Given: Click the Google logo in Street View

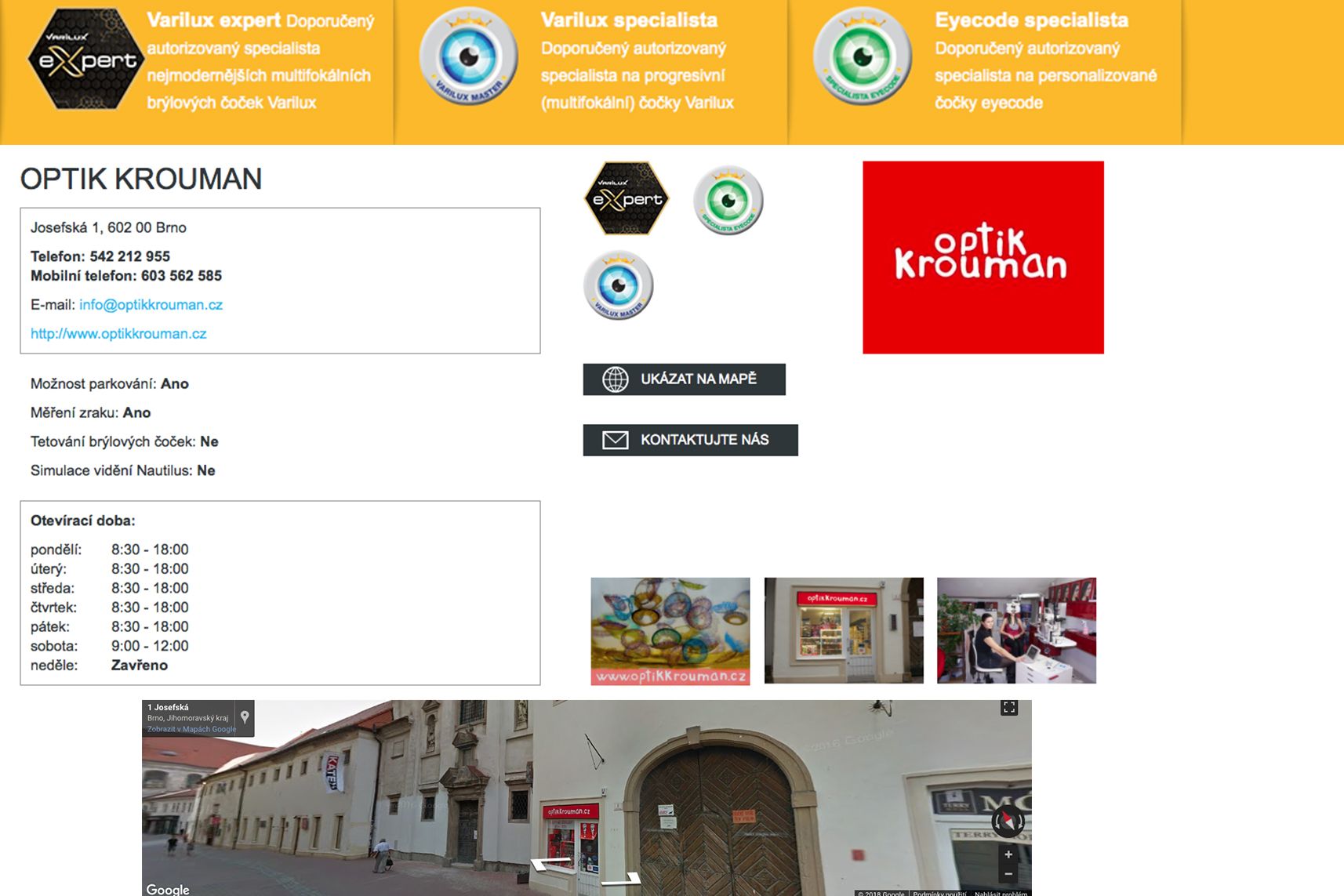Looking at the screenshot, I should [x=168, y=889].
